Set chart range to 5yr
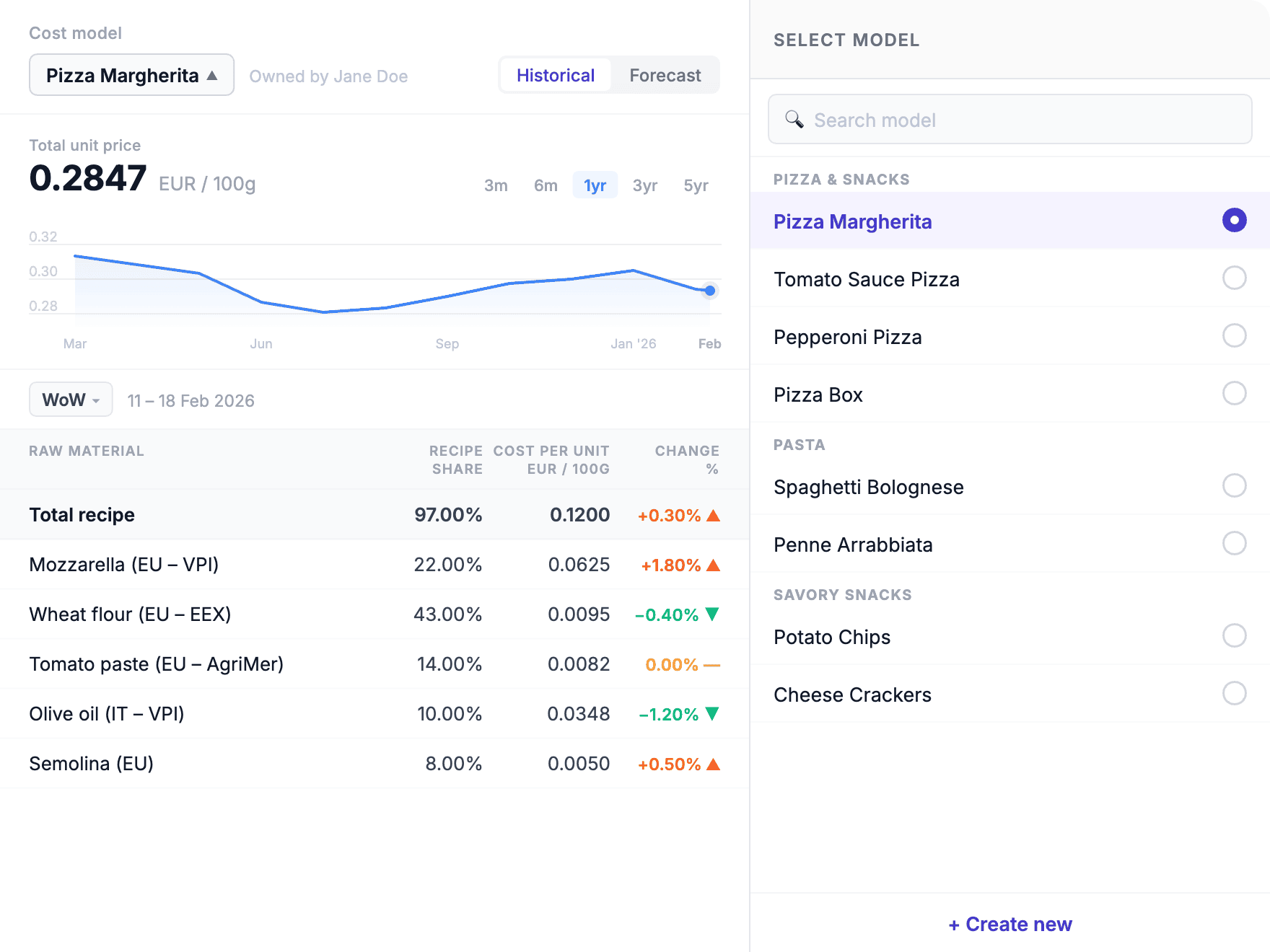 [696, 185]
